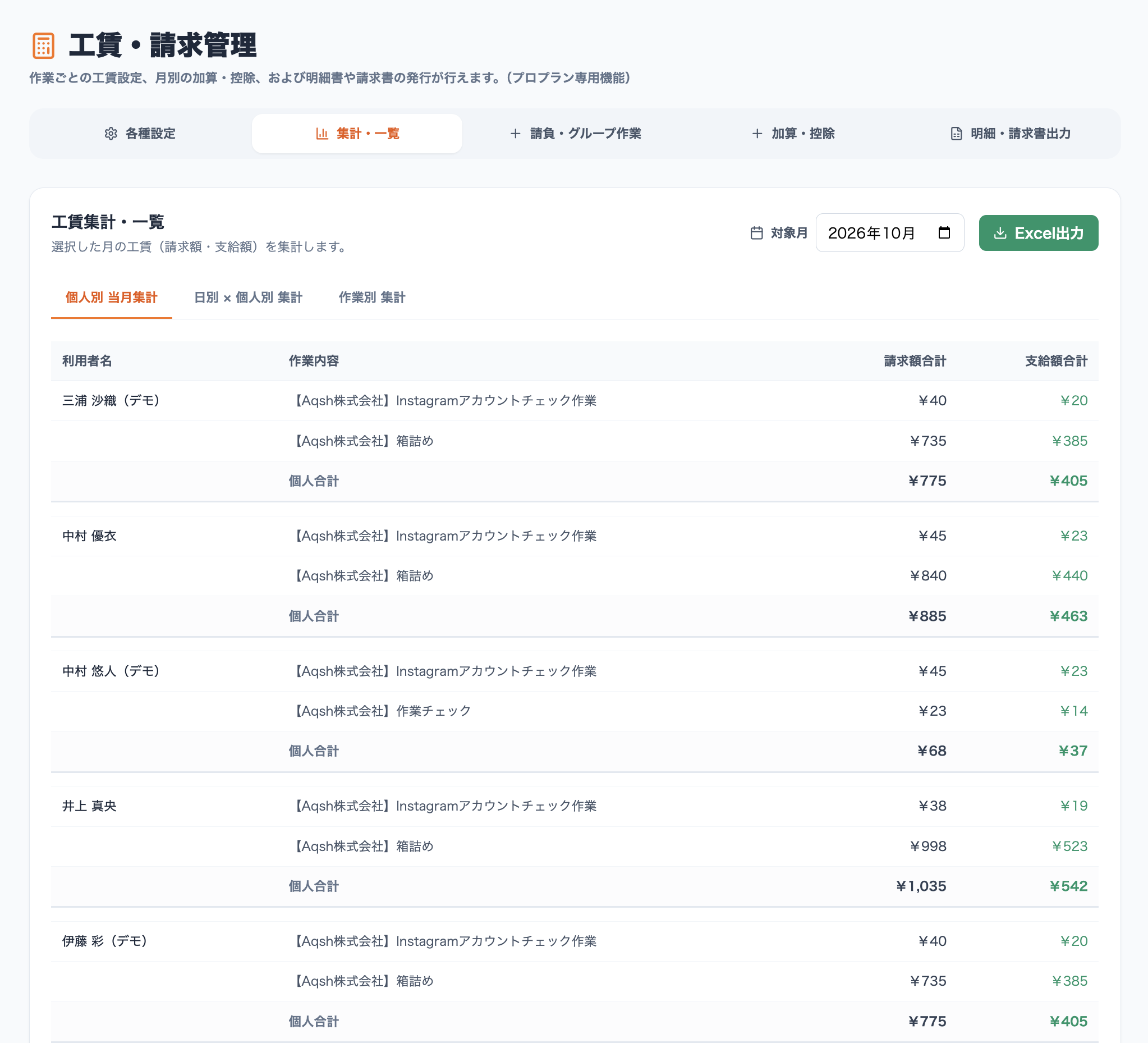
Task: Click the 2026年10月 target month field
Action: tap(889, 232)
